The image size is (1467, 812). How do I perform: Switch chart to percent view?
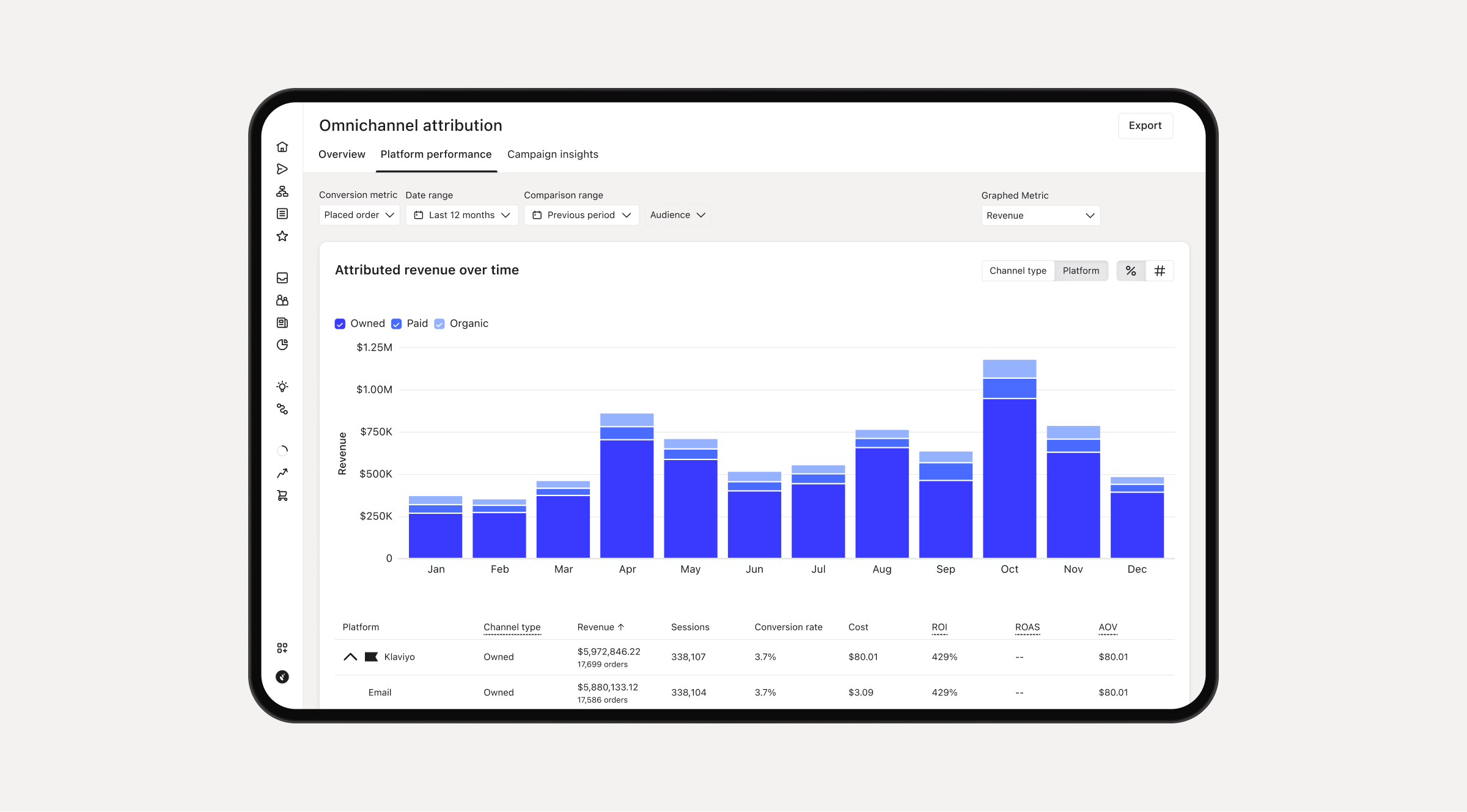(1131, 271)
